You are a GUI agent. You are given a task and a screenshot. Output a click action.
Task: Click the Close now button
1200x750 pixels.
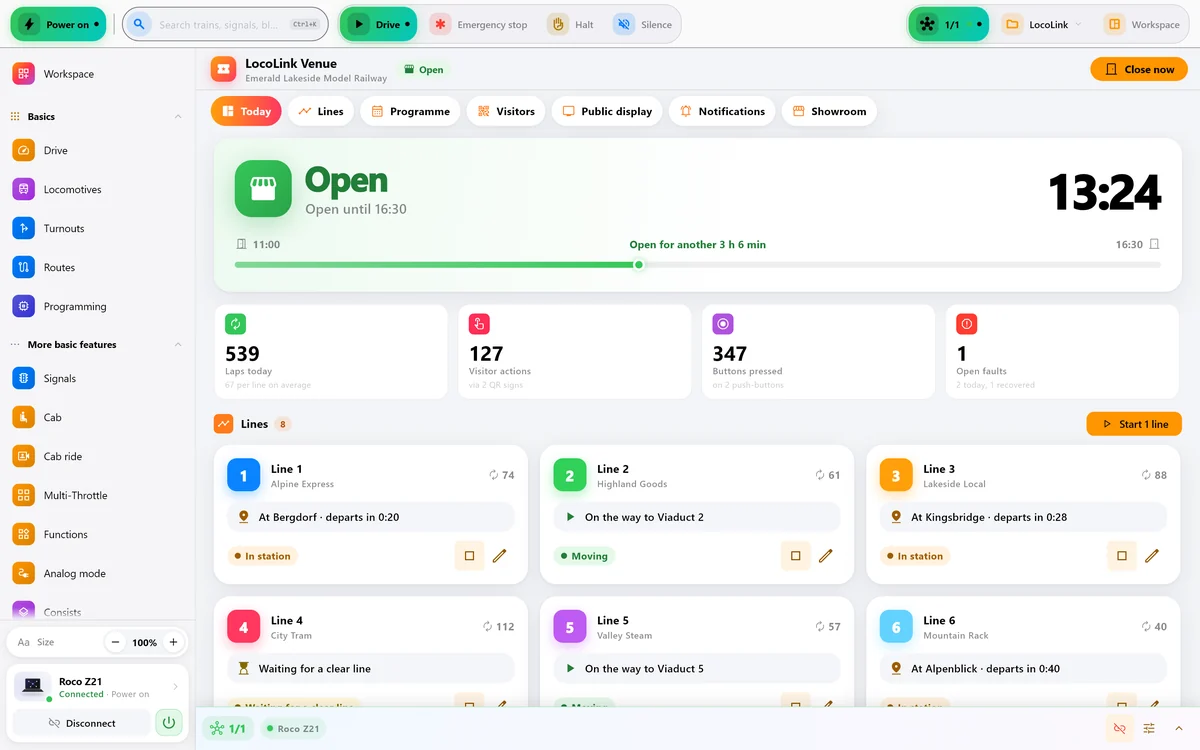[1139, 69]
